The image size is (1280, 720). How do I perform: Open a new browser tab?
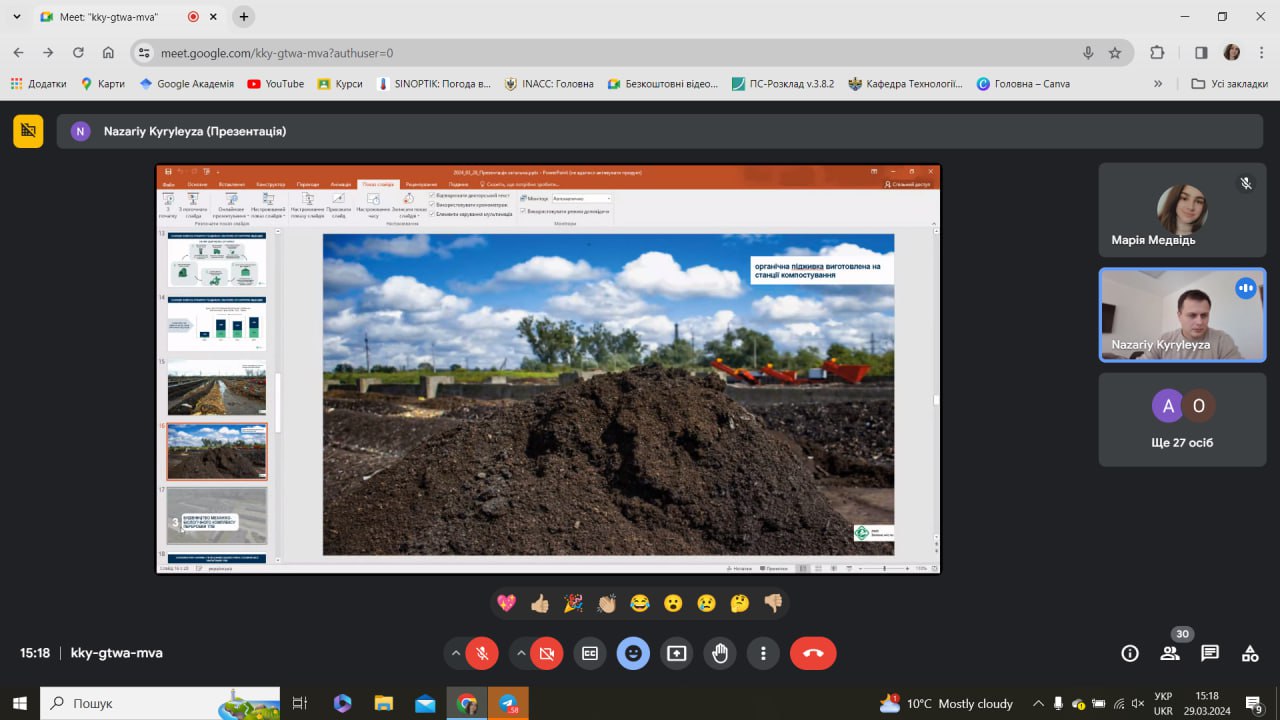pyautogui.click(x=244, y=17)
